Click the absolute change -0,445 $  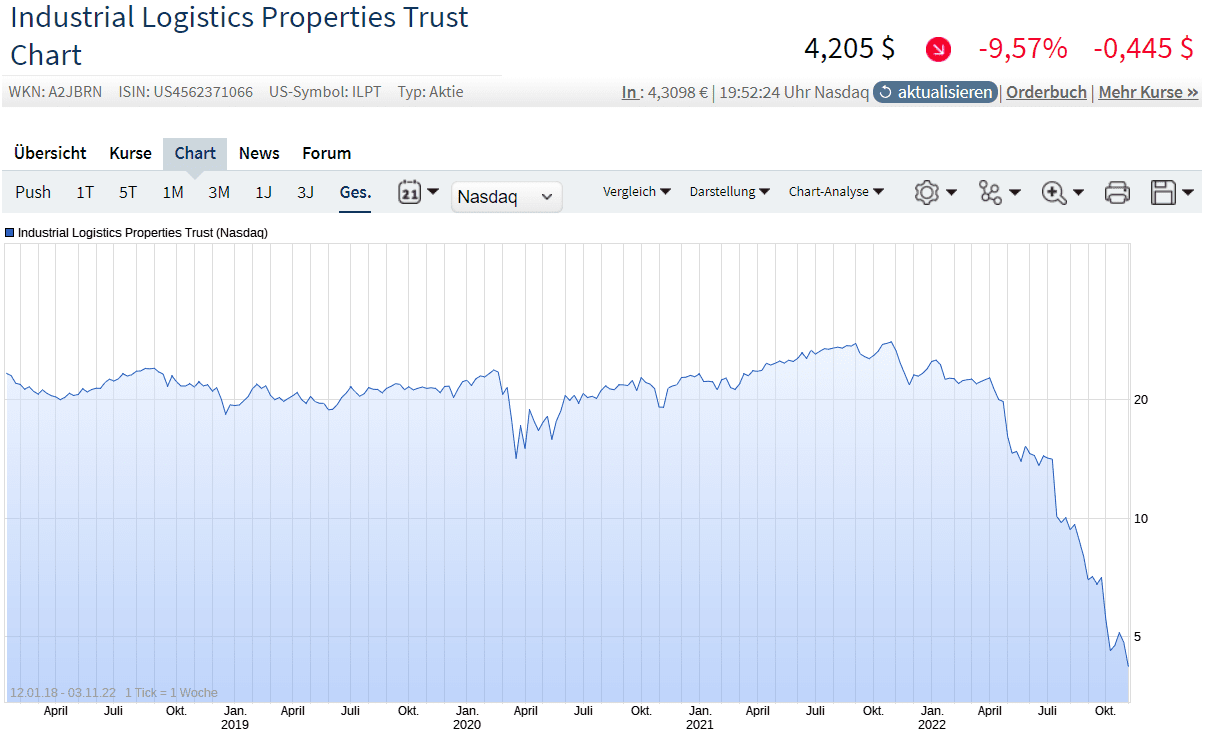(x=1143, y=48)
